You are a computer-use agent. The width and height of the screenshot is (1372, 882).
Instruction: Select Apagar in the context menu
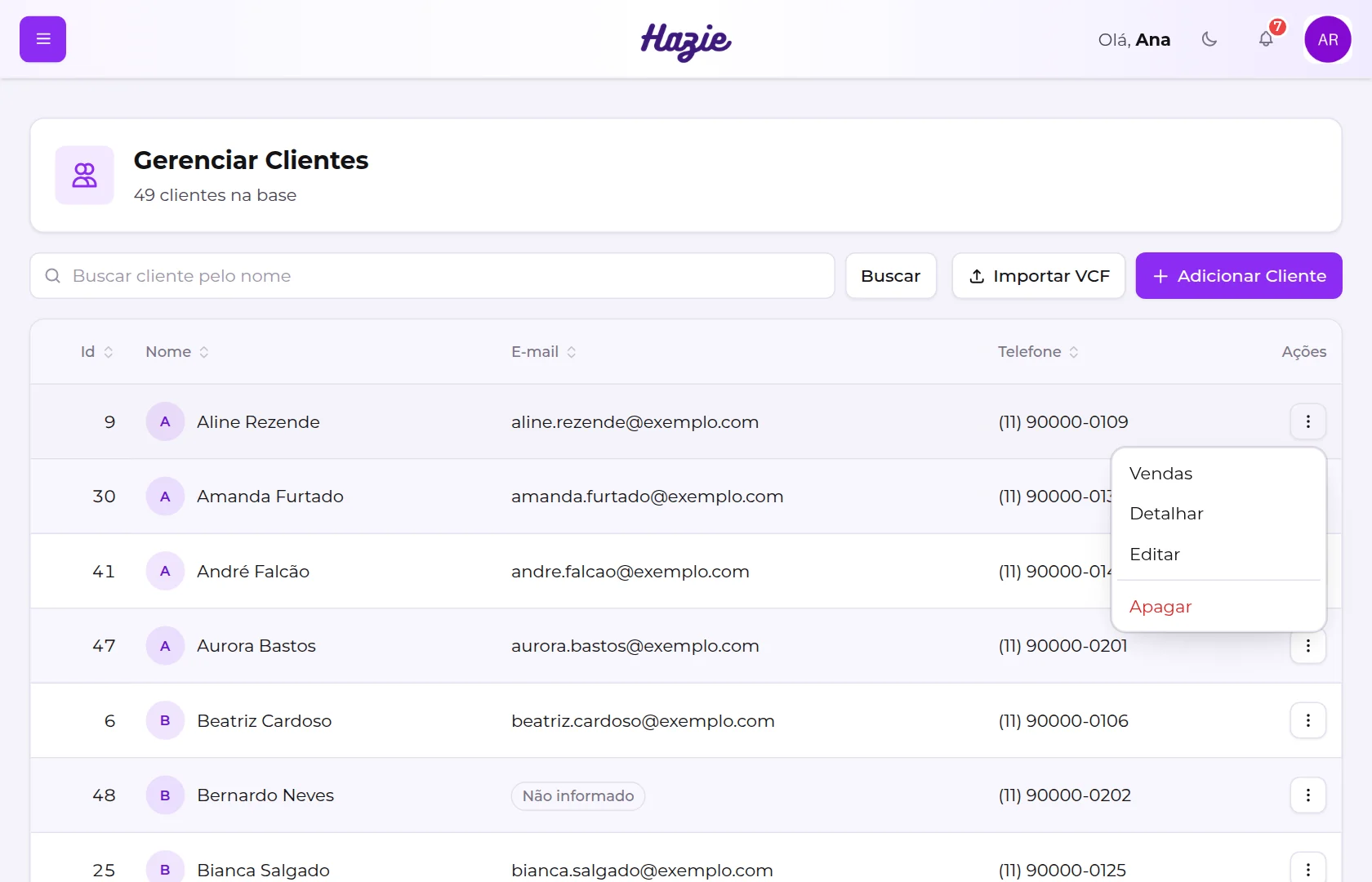point(1218,607)
